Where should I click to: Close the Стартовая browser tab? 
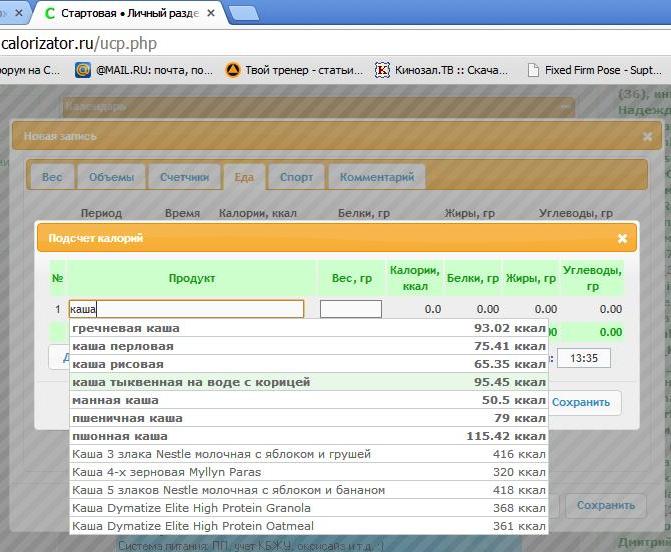211,13
